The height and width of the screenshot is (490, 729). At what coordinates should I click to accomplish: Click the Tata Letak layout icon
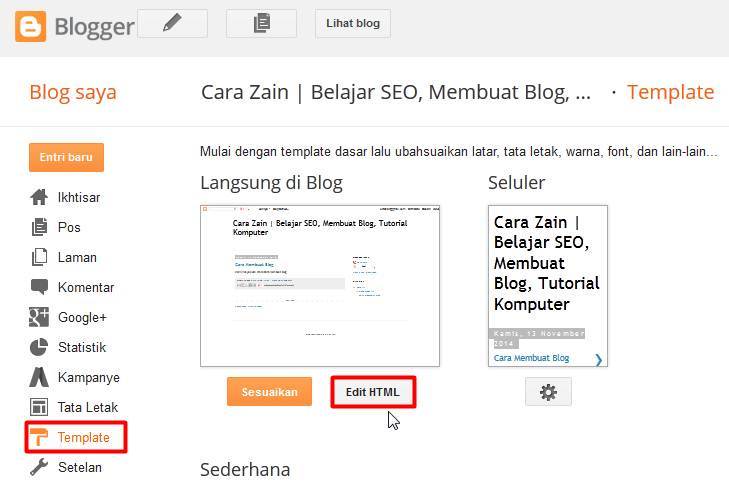pyautogui.click(x=39, y=407)
